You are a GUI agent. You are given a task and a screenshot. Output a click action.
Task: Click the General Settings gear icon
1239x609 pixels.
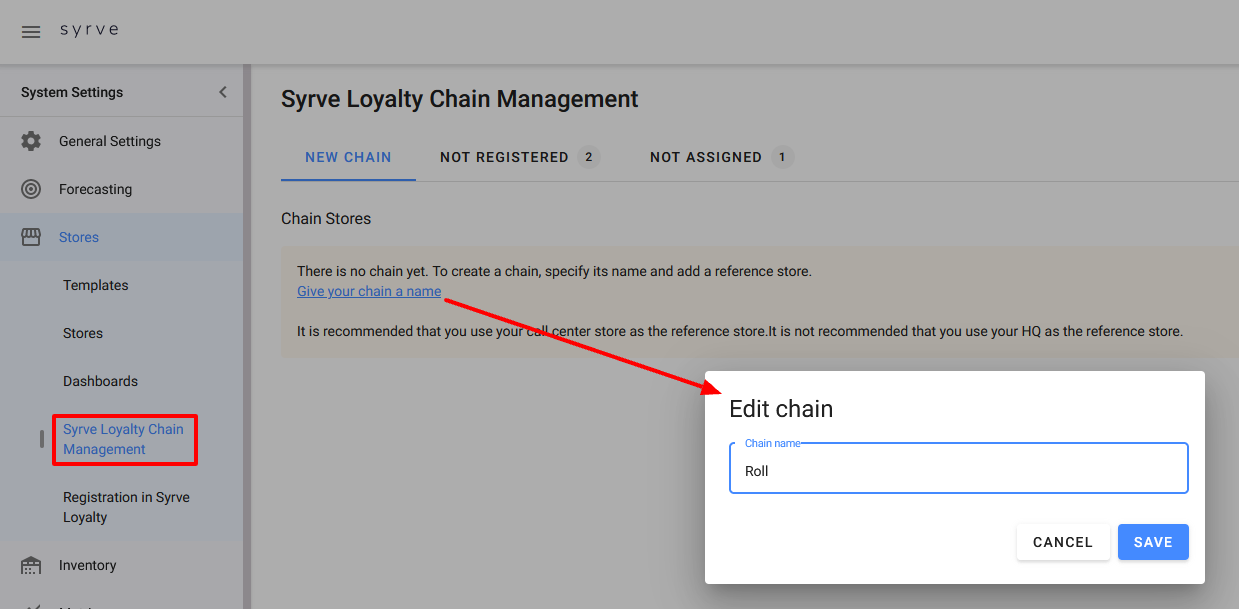31,141
